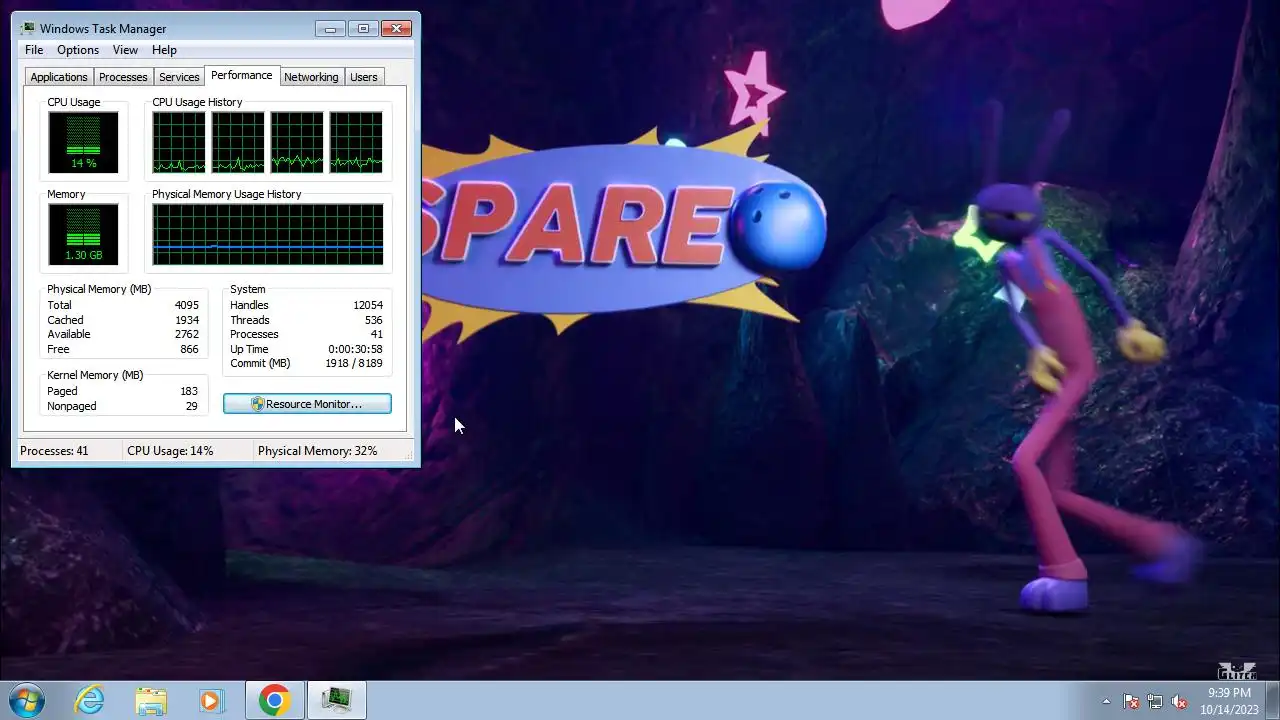Click the Show Desktop strip
1280x720 pixels.
tap(1272, 700)
